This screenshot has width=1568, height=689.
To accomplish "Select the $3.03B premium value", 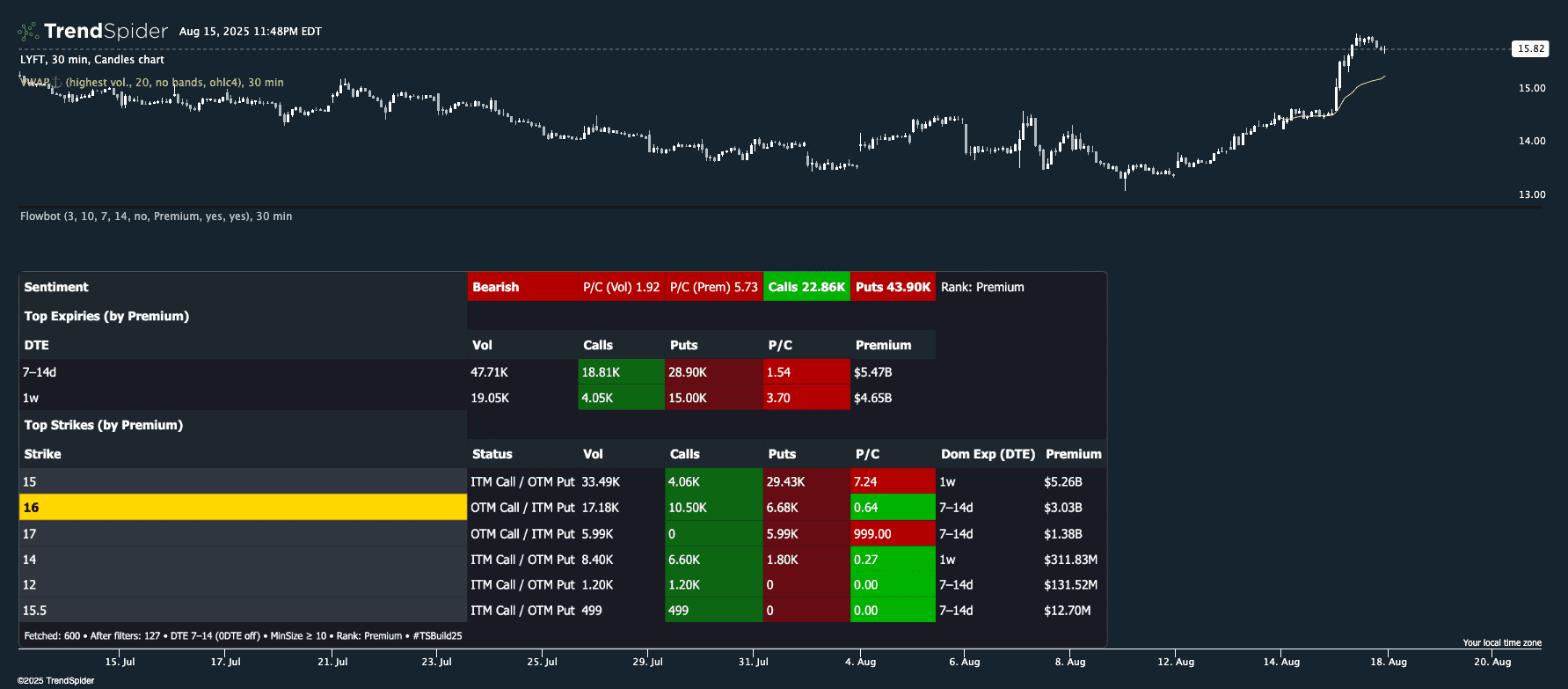I will click(1062, 507).
